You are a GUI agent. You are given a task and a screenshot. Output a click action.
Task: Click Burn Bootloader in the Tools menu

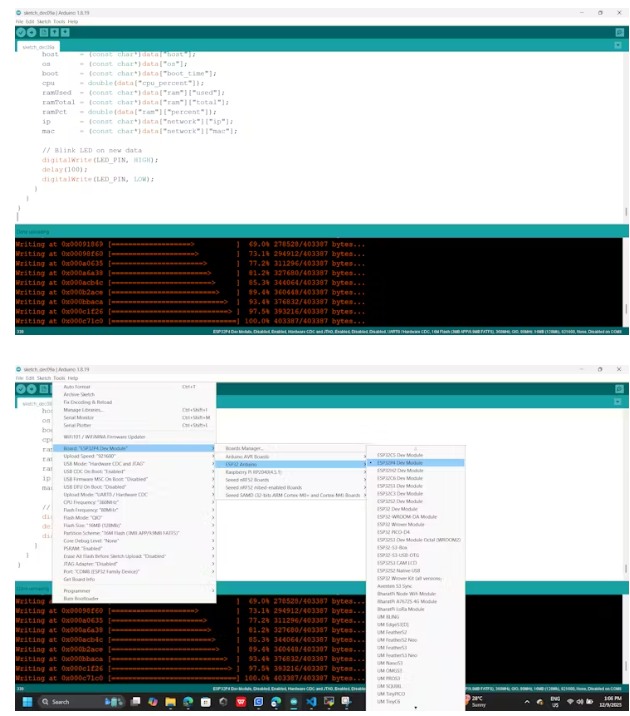80,598
